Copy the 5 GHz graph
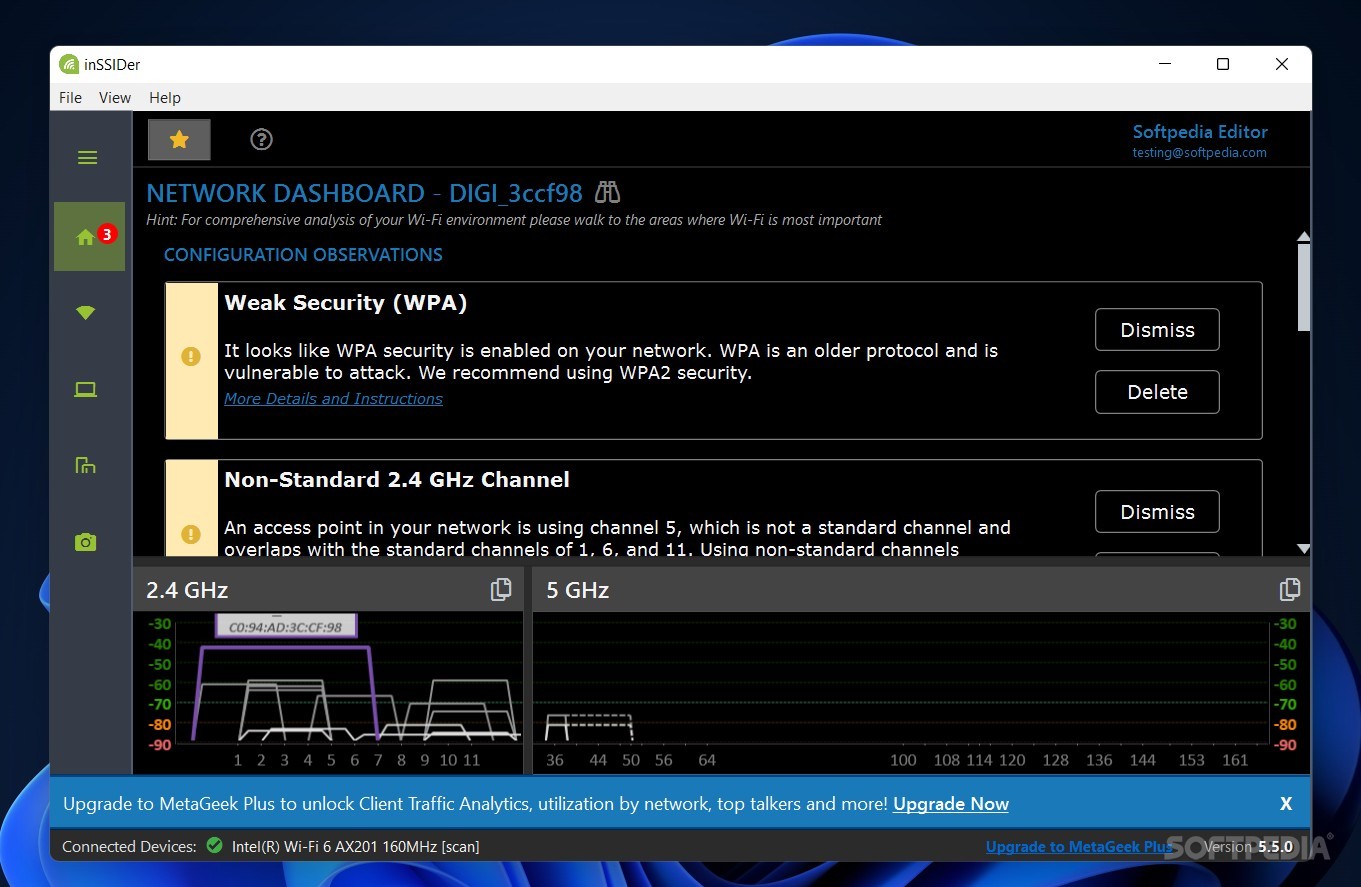 pyautogui.click(x=1290, y=590)
